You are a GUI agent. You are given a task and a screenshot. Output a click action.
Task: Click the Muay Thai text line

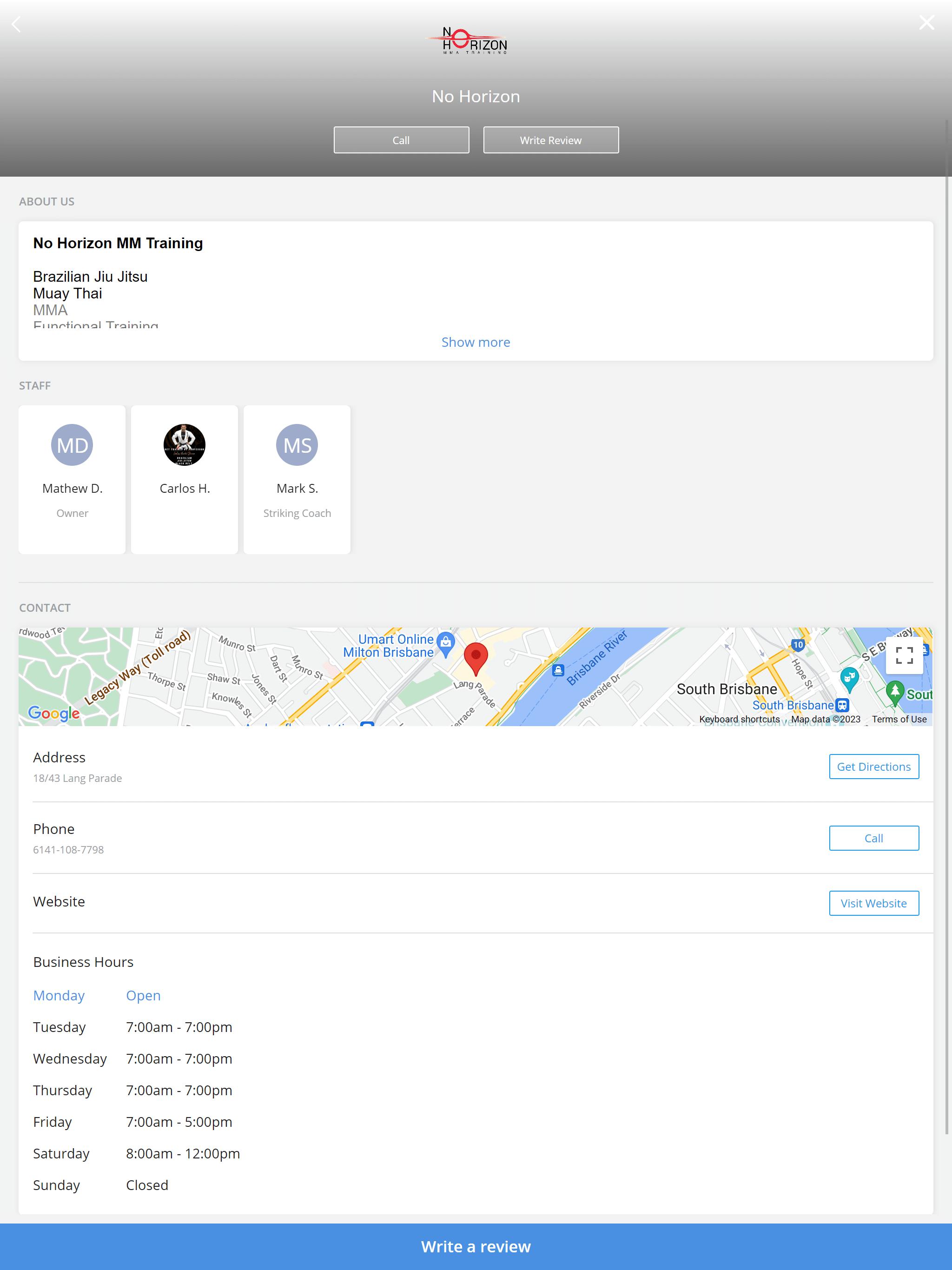click(67, 293)
